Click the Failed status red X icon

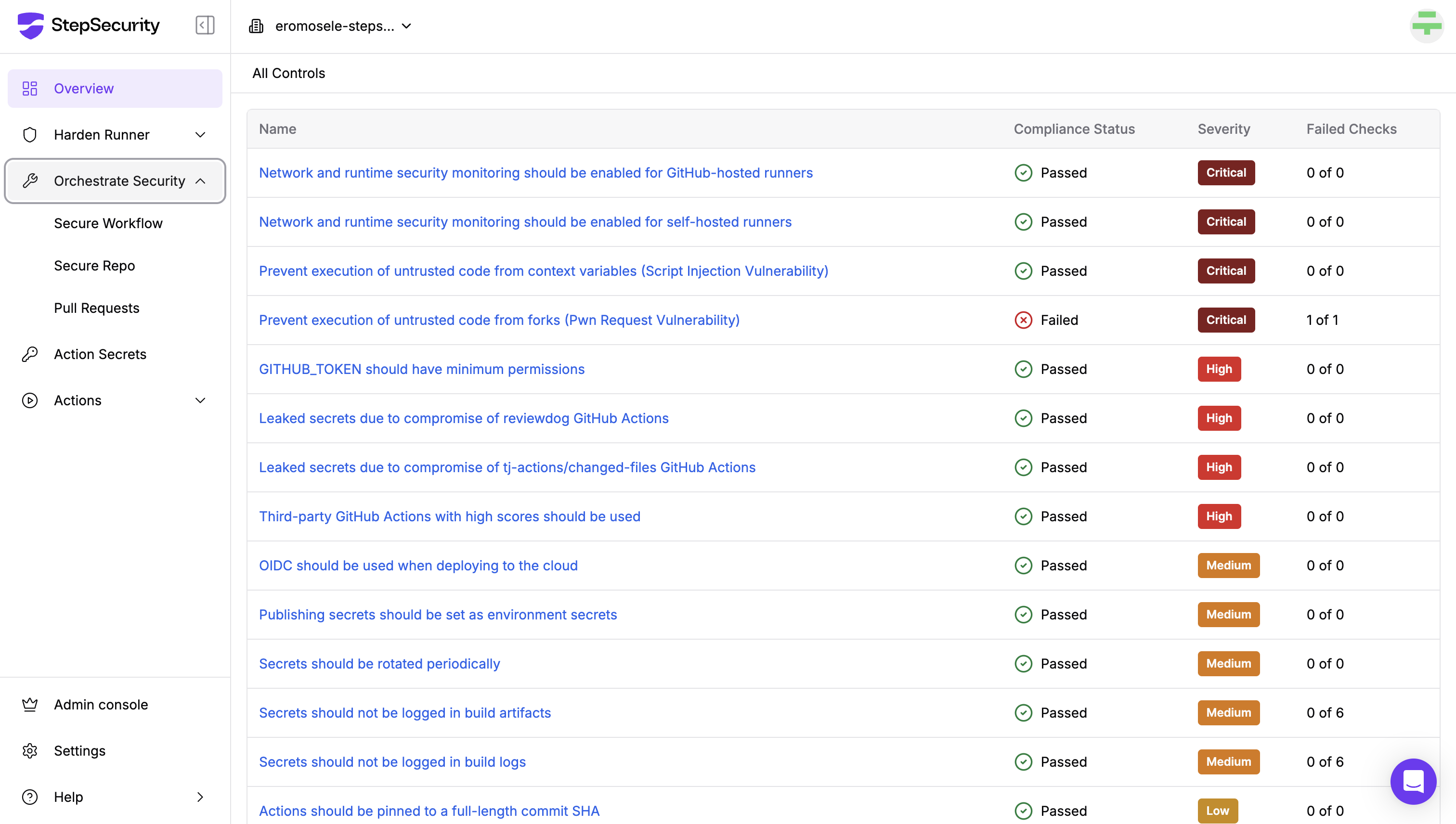pos(1023,321)
